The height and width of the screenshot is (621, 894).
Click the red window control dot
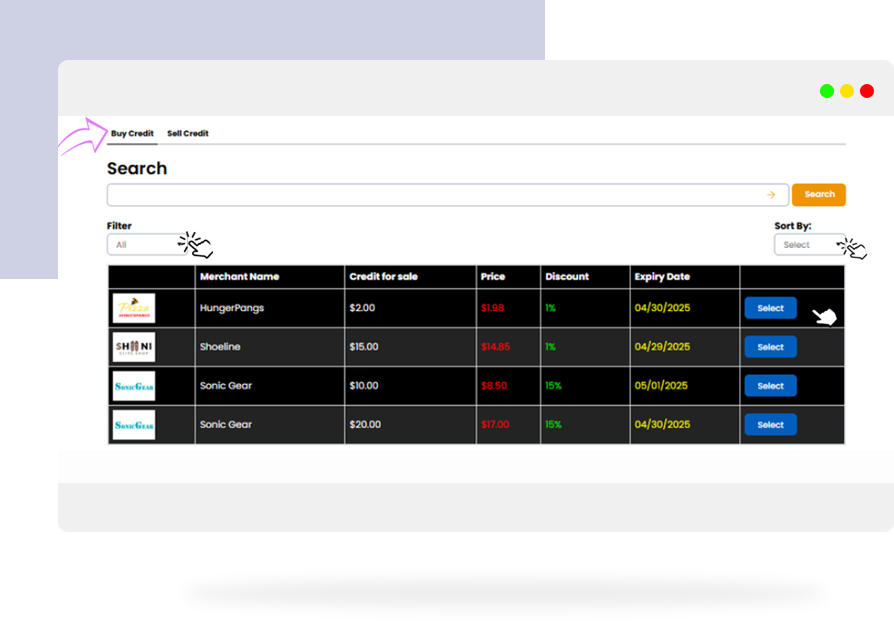(x=867, y=91)
